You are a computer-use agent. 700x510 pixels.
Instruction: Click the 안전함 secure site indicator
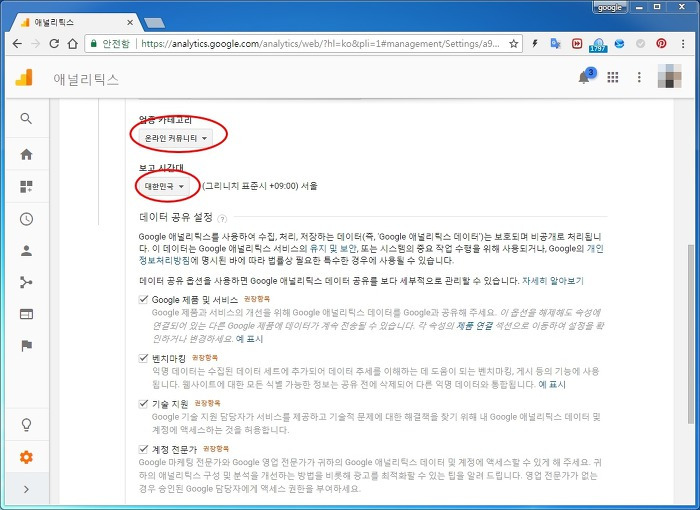110,43
